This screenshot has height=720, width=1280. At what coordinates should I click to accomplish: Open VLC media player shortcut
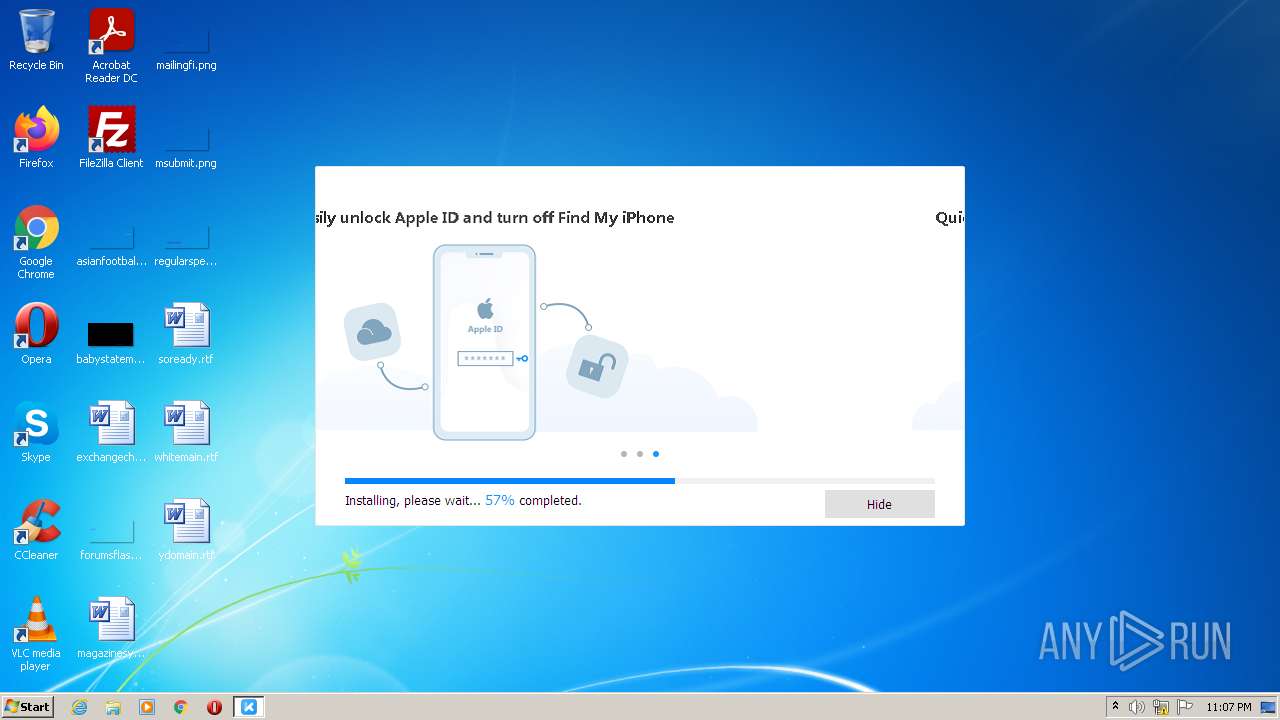[36, 634]
